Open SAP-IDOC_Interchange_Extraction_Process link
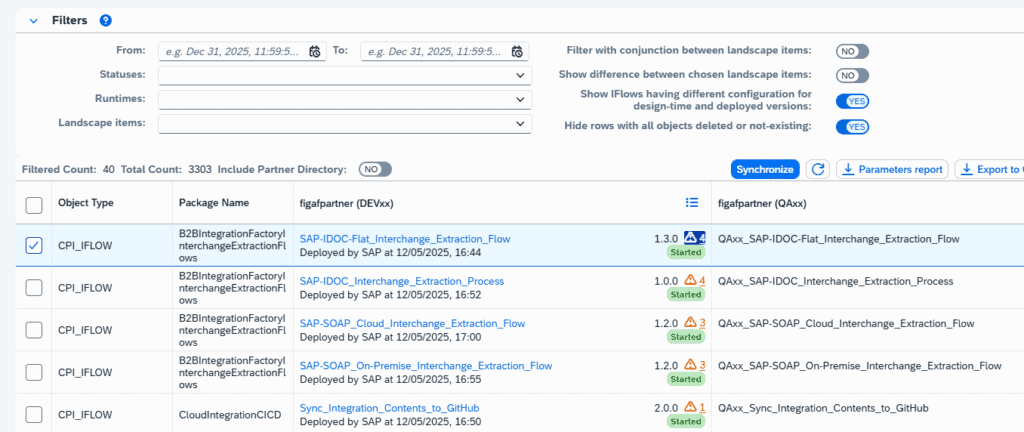 pyautogui.click(x=402, y=281)
